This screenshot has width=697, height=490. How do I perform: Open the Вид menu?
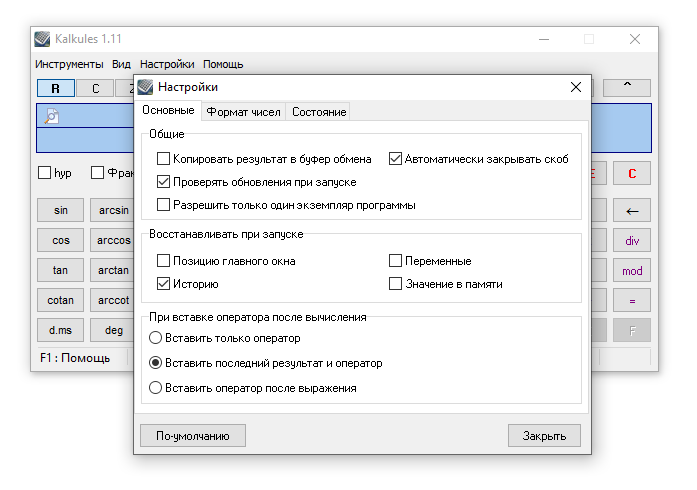click(121, 64)
